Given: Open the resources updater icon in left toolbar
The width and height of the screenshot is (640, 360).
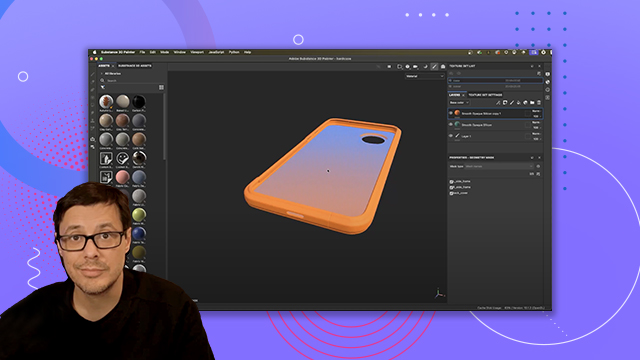Looking at the screenshot, I should pyautogui.click(x=93, y=147).
